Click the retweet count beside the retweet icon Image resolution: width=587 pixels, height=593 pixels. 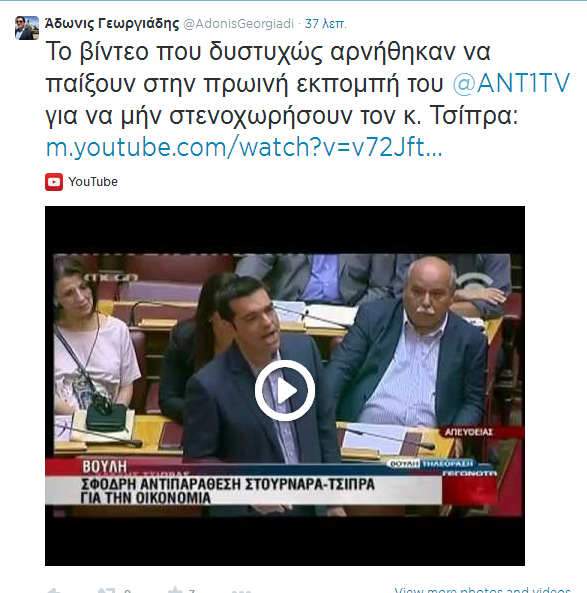(127, 591)
